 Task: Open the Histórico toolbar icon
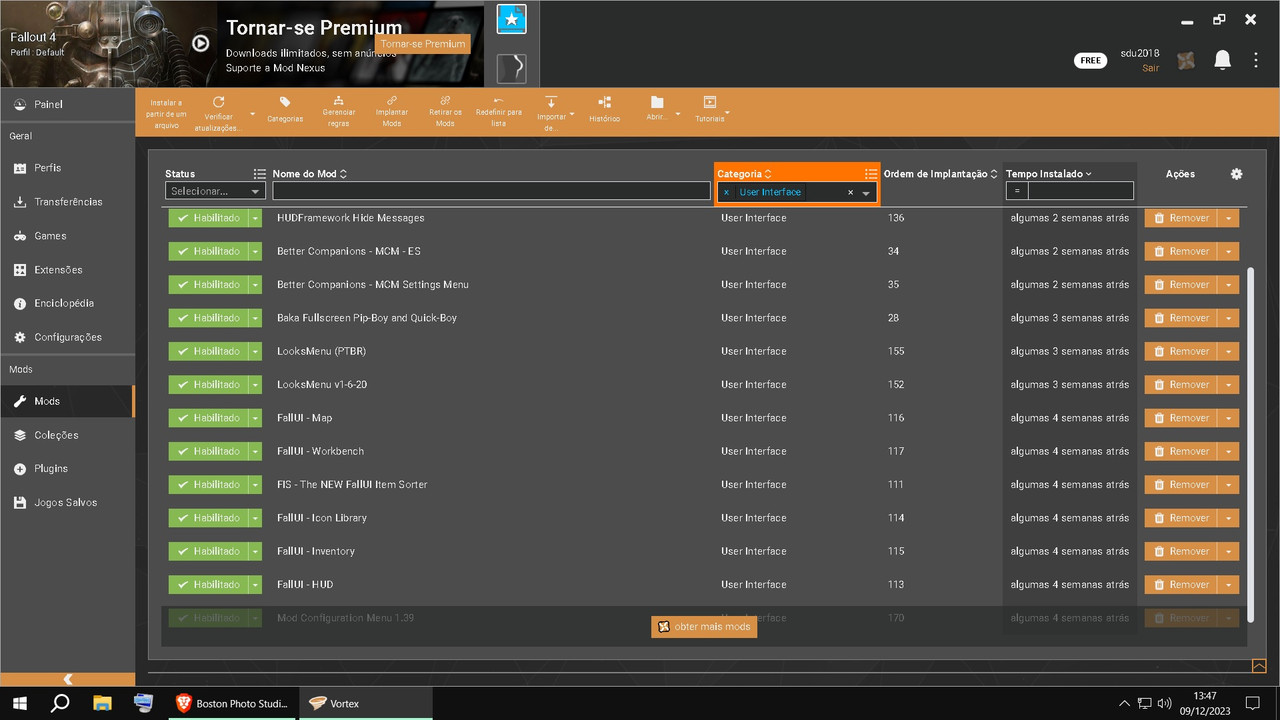[x=604, y=102]
